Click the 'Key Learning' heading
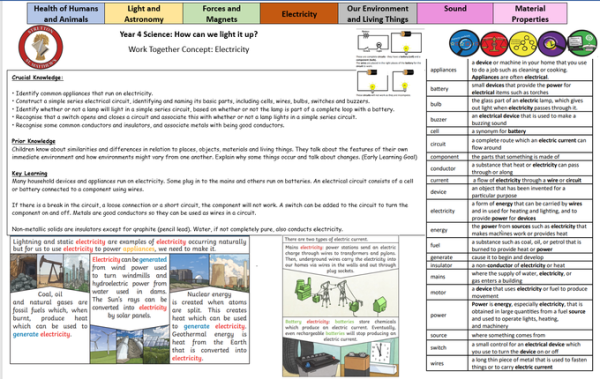 (29, 173)
